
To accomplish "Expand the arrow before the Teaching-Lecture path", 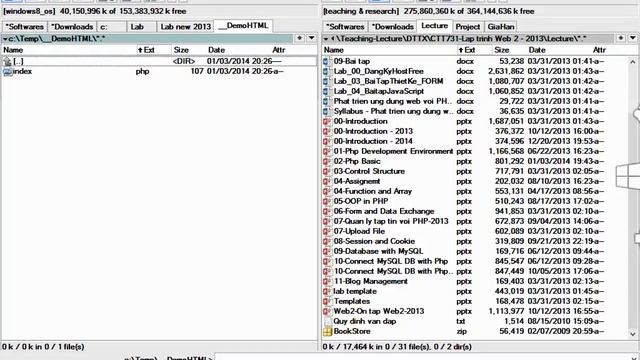I will [x=326, y=39].
